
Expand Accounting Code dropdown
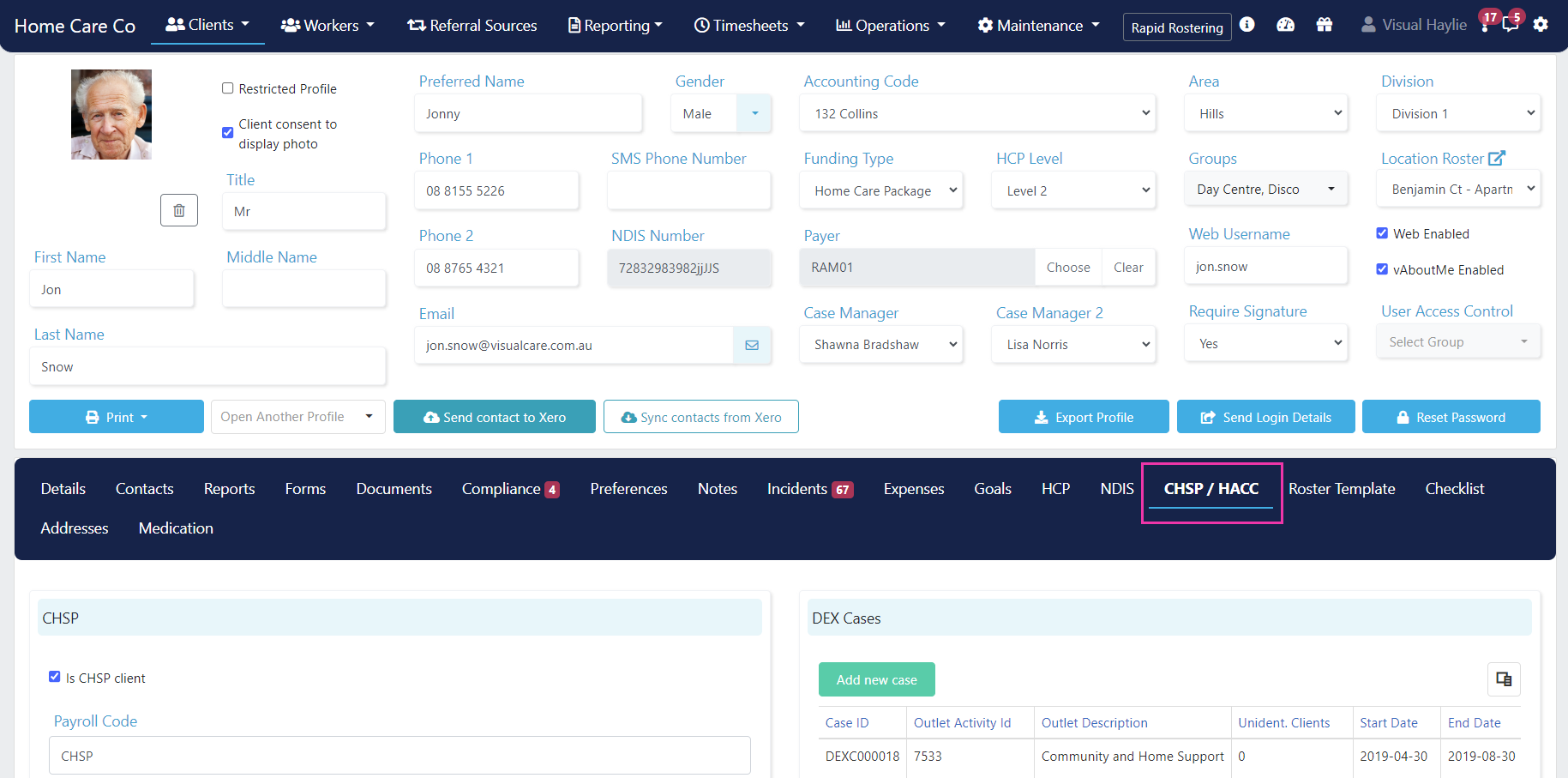click(x=977, y=113)
